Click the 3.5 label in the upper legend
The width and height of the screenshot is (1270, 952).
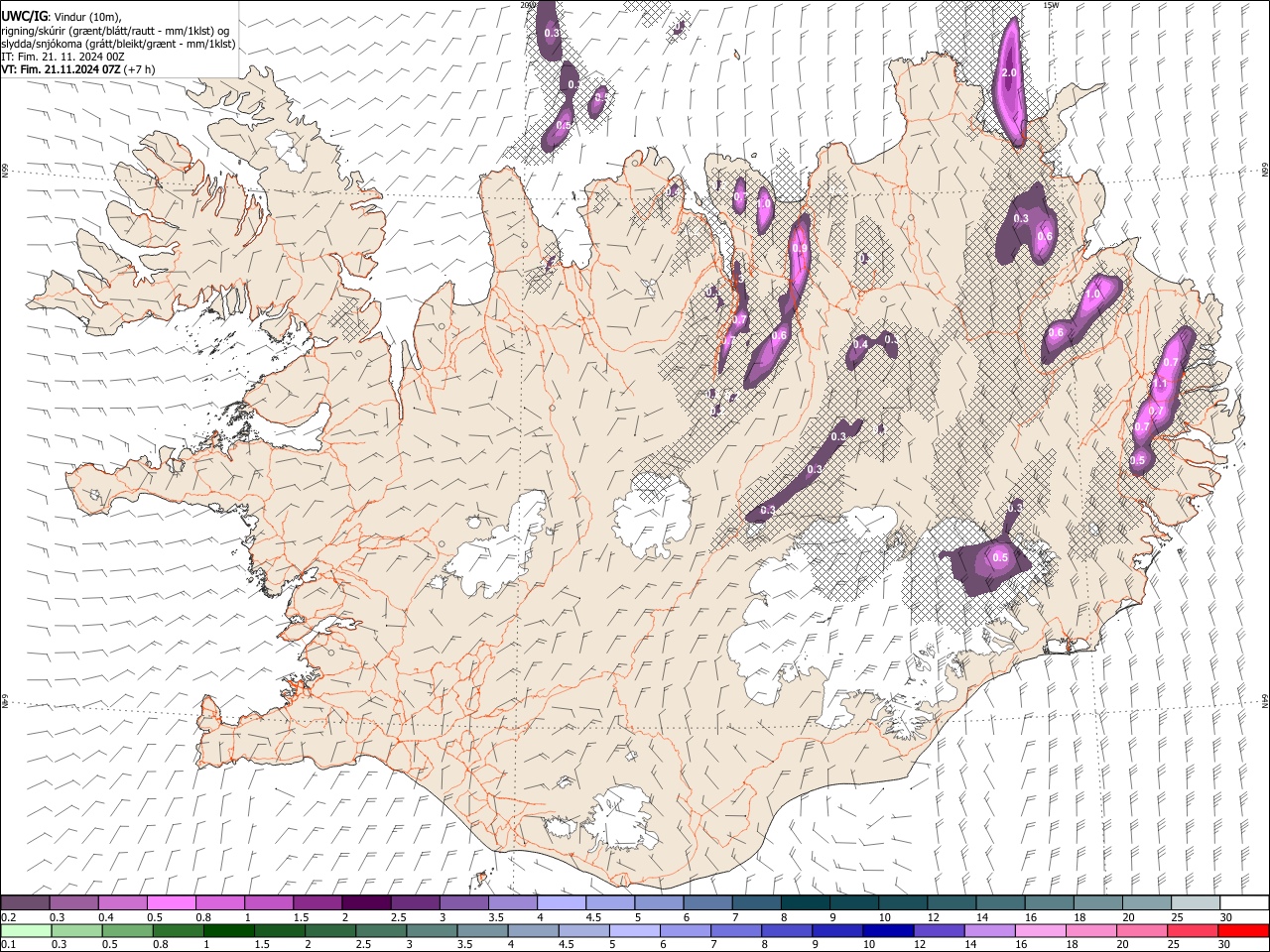pos(495,917)
